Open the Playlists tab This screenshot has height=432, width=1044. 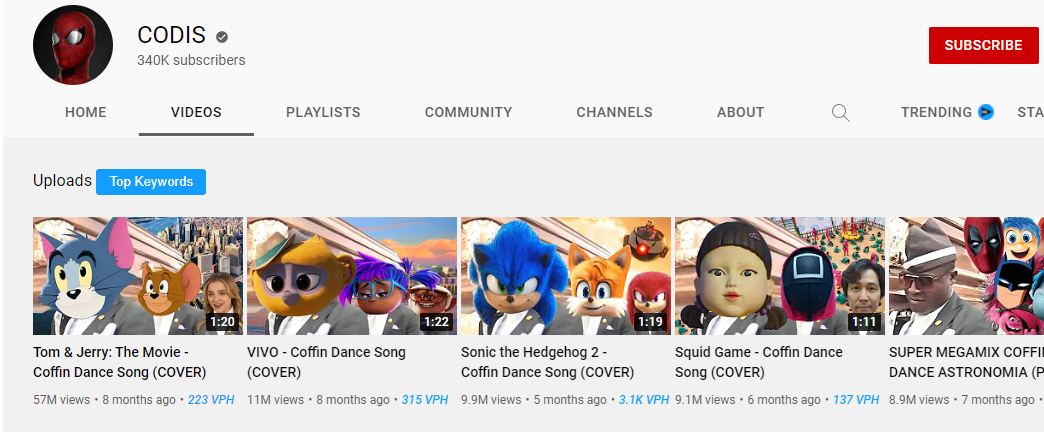(323, 112)
